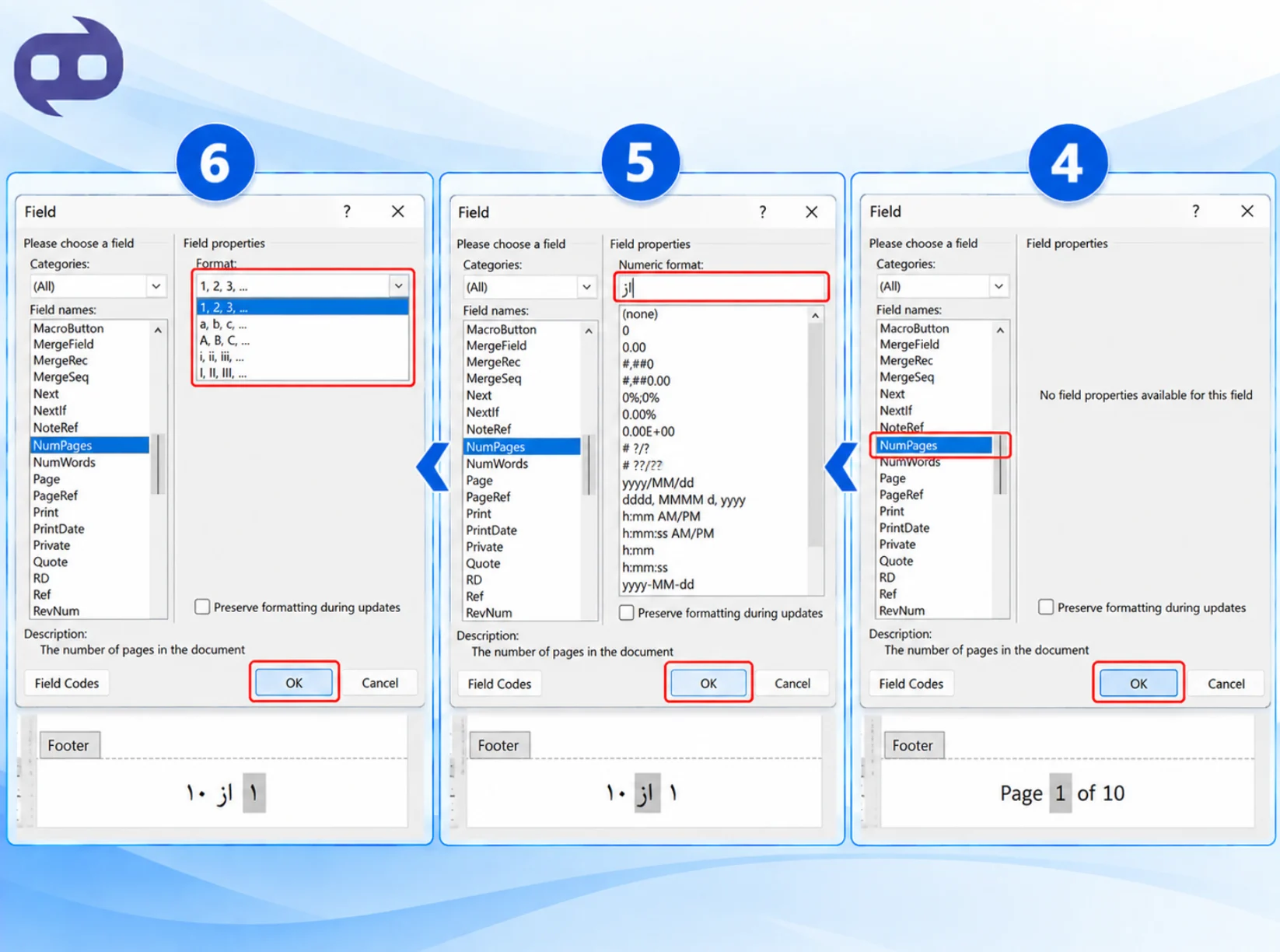Open Categories dropdown in the Numeric format dialog
The width and height of the screenshot is (1280, 952).
[x=586, y=287]
